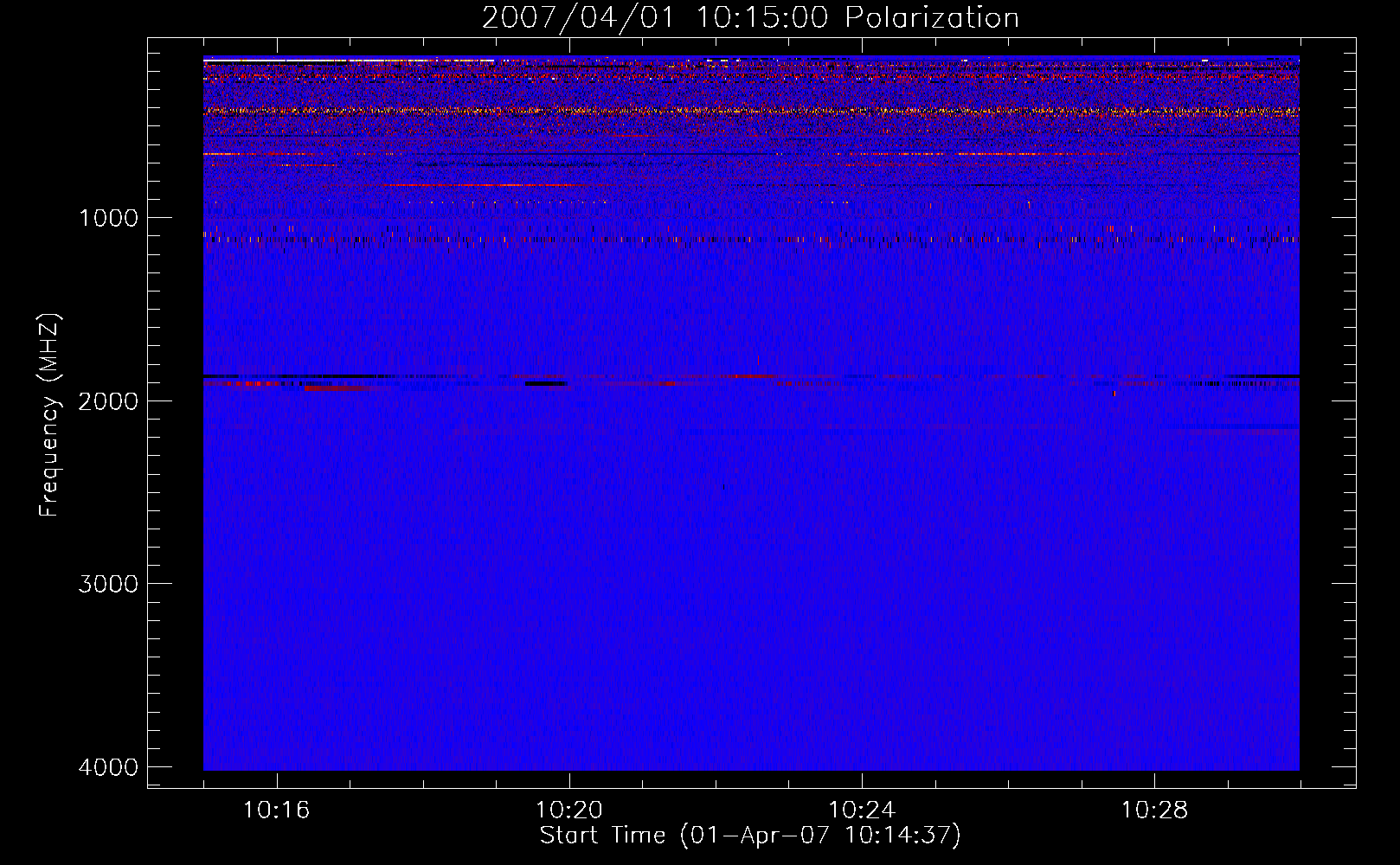1400x865 pixels.
Task: Click the 1000 frequency tick label
Action: click(x=108, y=218)
